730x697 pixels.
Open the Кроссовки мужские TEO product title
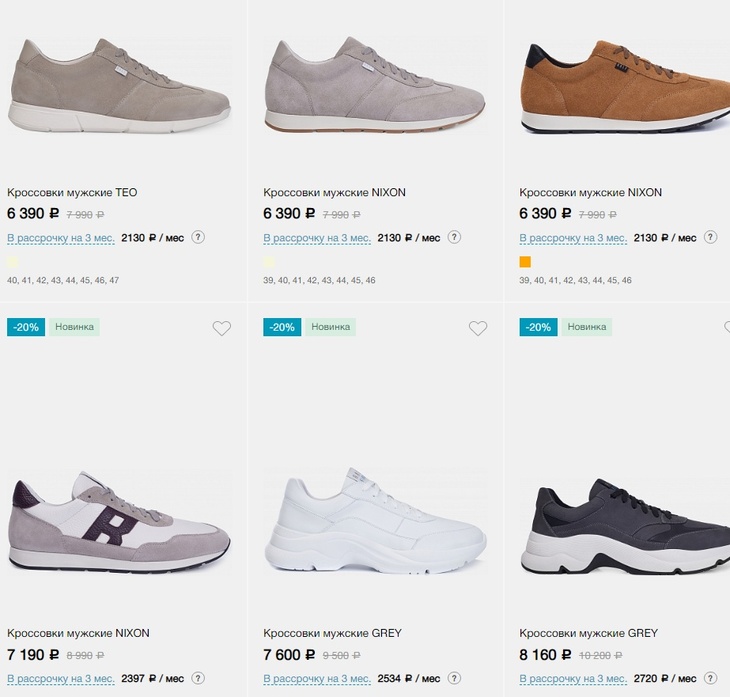72,192
